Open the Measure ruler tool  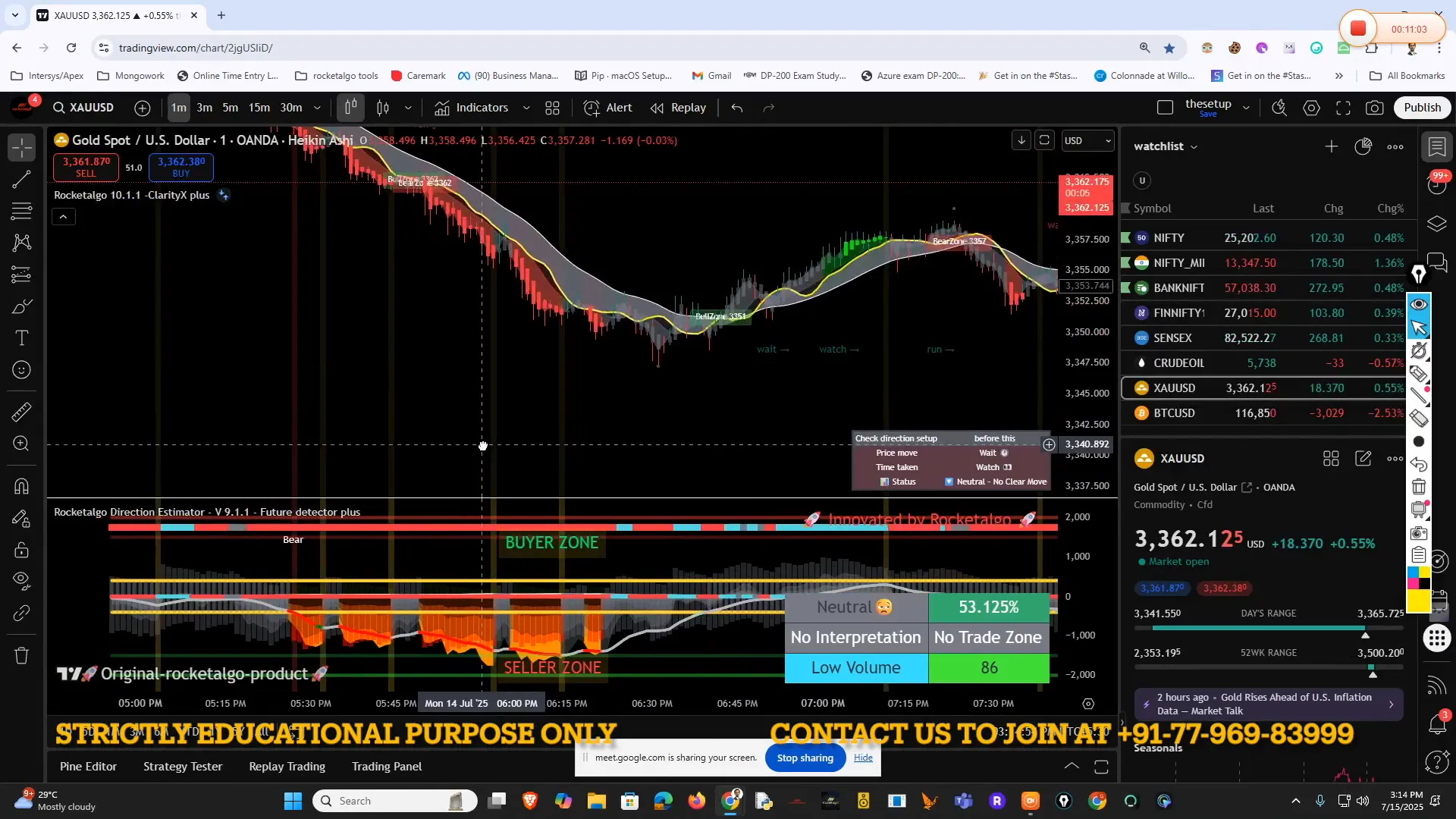[21, 412]
